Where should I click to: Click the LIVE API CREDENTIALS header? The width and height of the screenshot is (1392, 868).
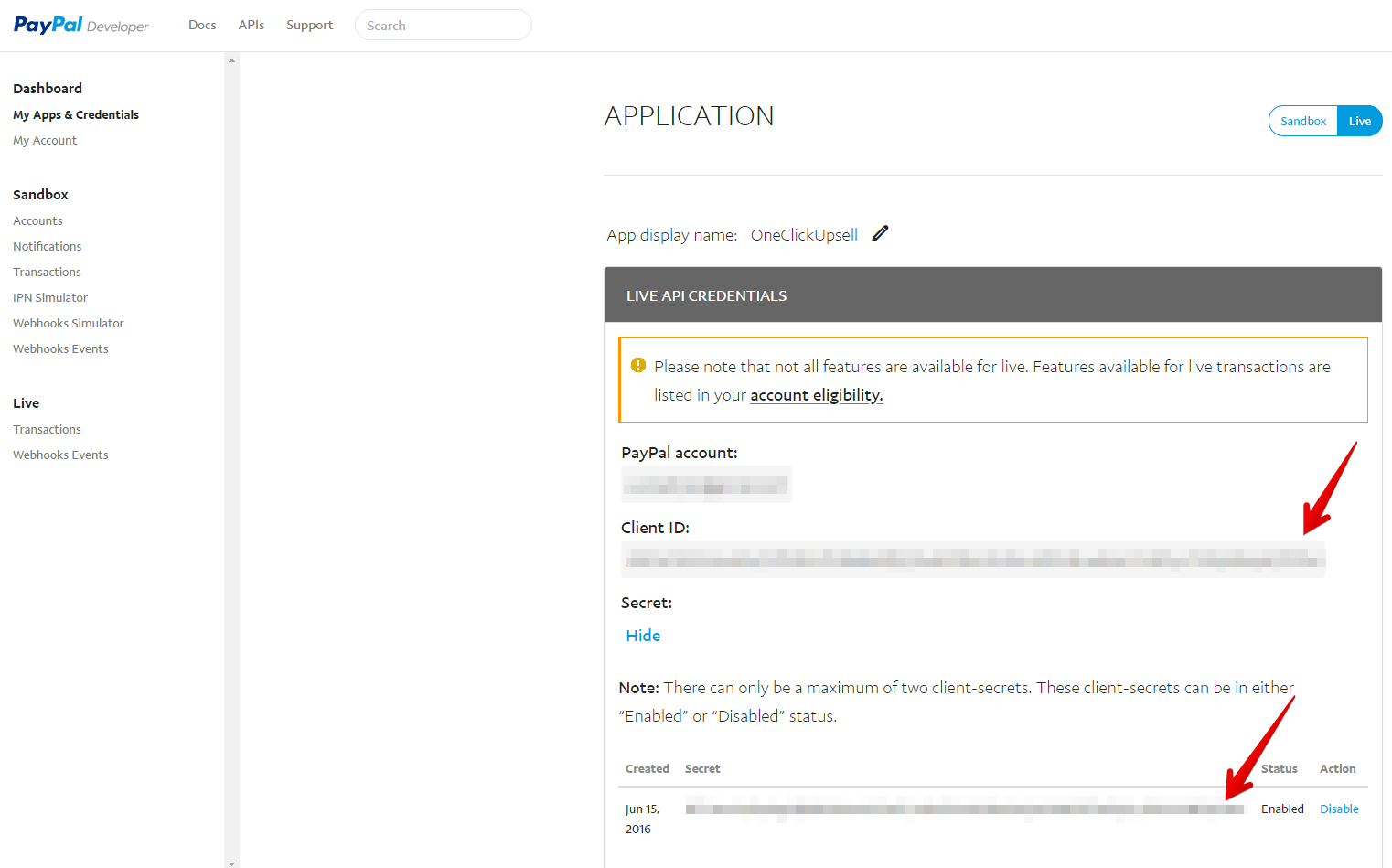706,295
